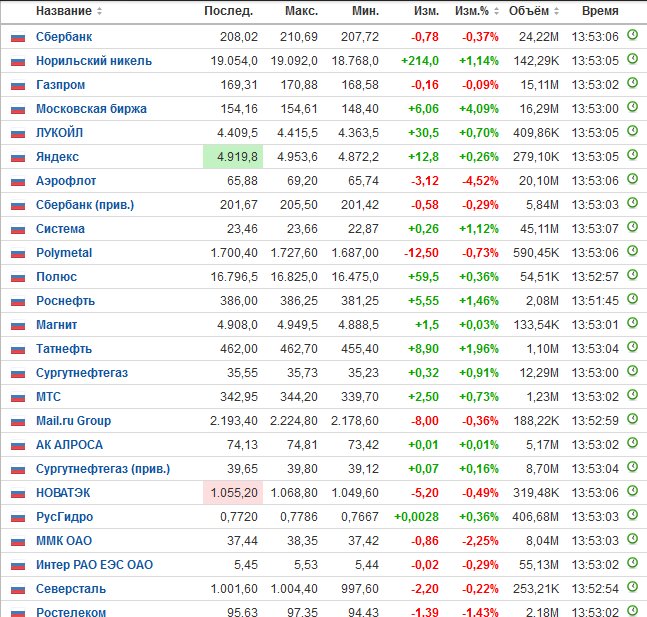Screen dimensions: 647x617
Task: Open the Яндекс stock link
Action: (57, 156)
